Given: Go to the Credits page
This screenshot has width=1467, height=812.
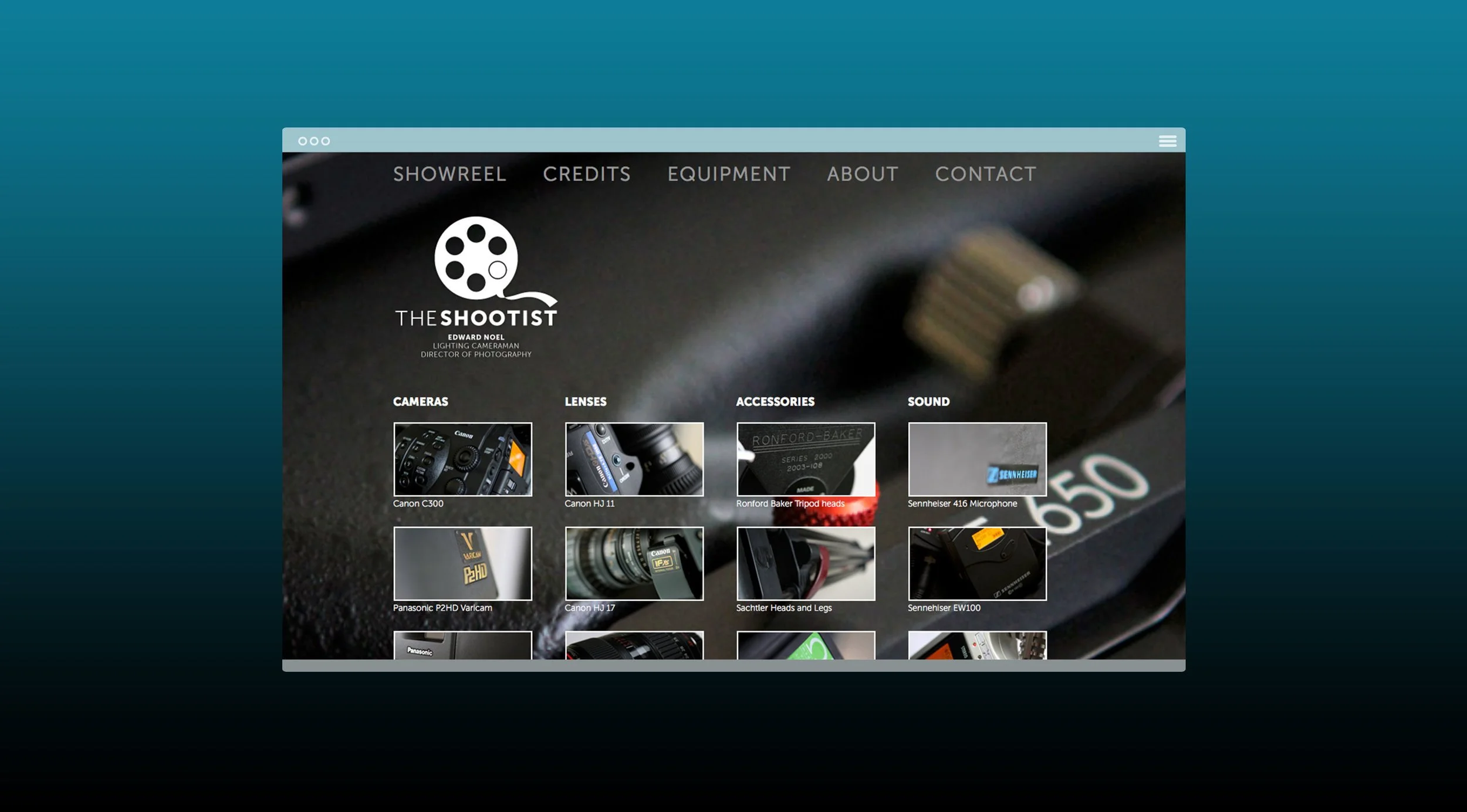Looking at the screenshot, I should [586, 174].
